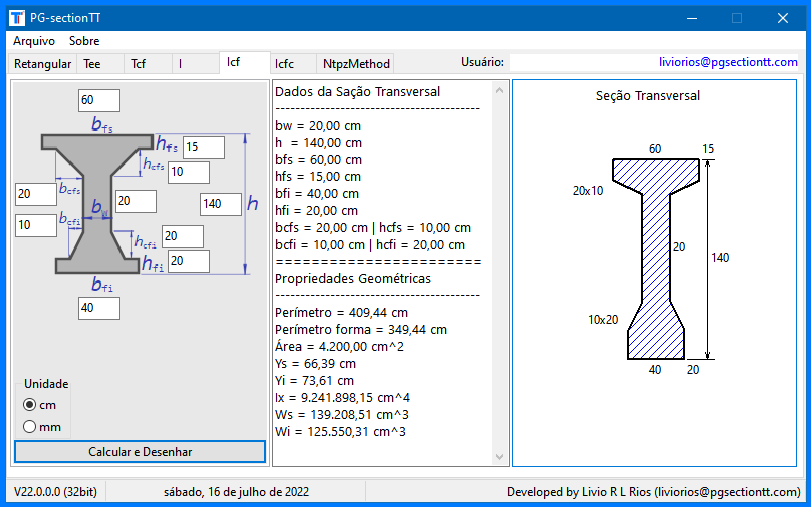The width and height of the screenshot is (811, 507).
Task: Click the PG-sectionTT app icon in title bar
Action: pos(17,18)
